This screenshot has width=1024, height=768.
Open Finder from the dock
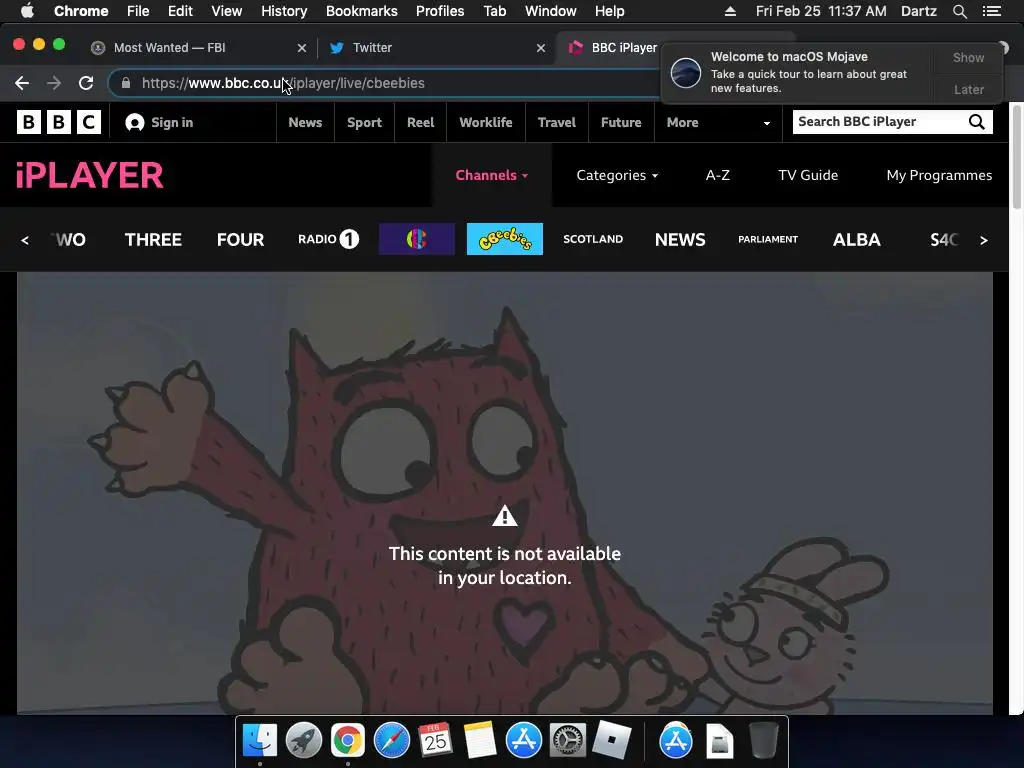coord(260,741)
